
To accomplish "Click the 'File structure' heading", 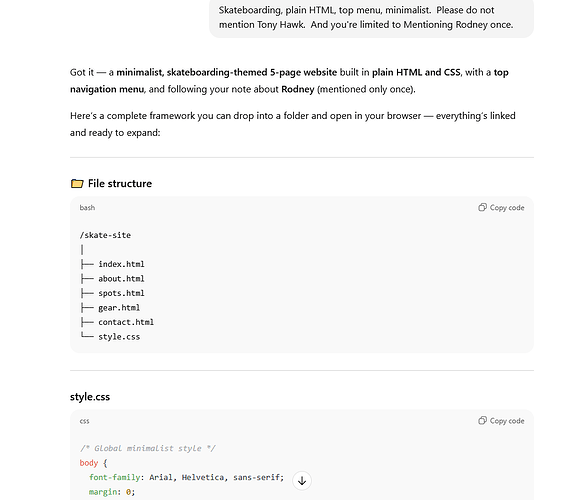I will coord(120,184).
